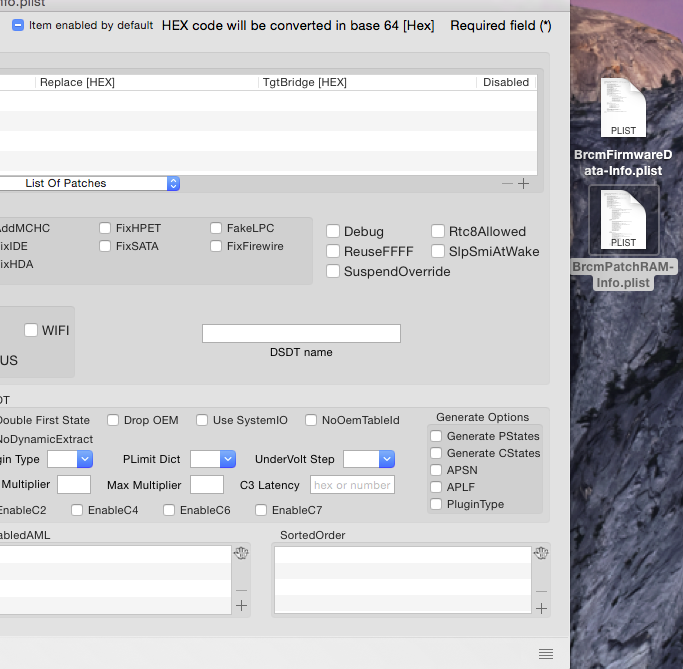Click plus icon beside DisabledAML list
Viewport: 683px width, 669px height.
241,605
